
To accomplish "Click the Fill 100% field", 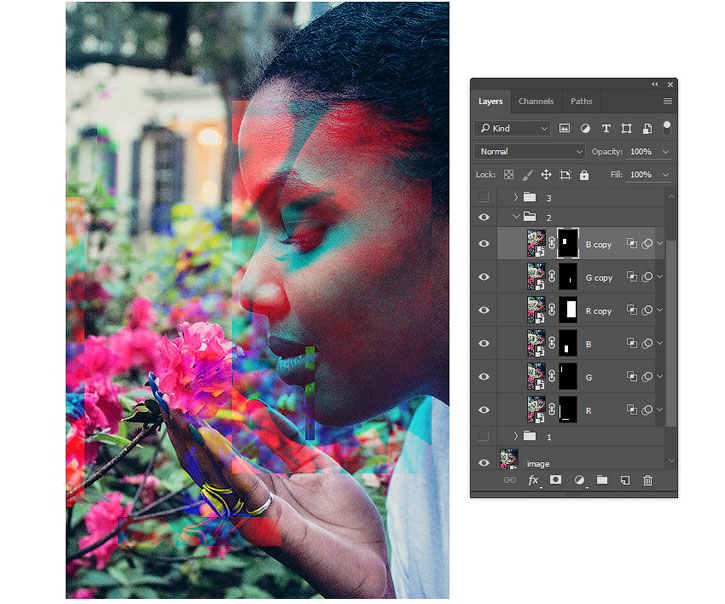I will pos(641,174).
